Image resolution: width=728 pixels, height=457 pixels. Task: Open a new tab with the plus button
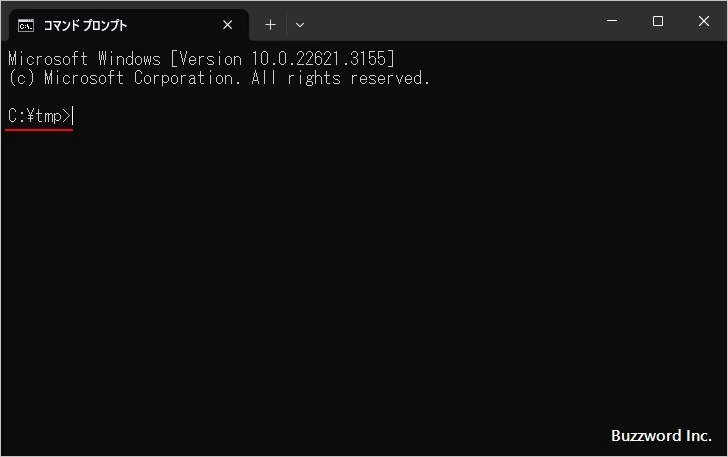coord(270,25)
